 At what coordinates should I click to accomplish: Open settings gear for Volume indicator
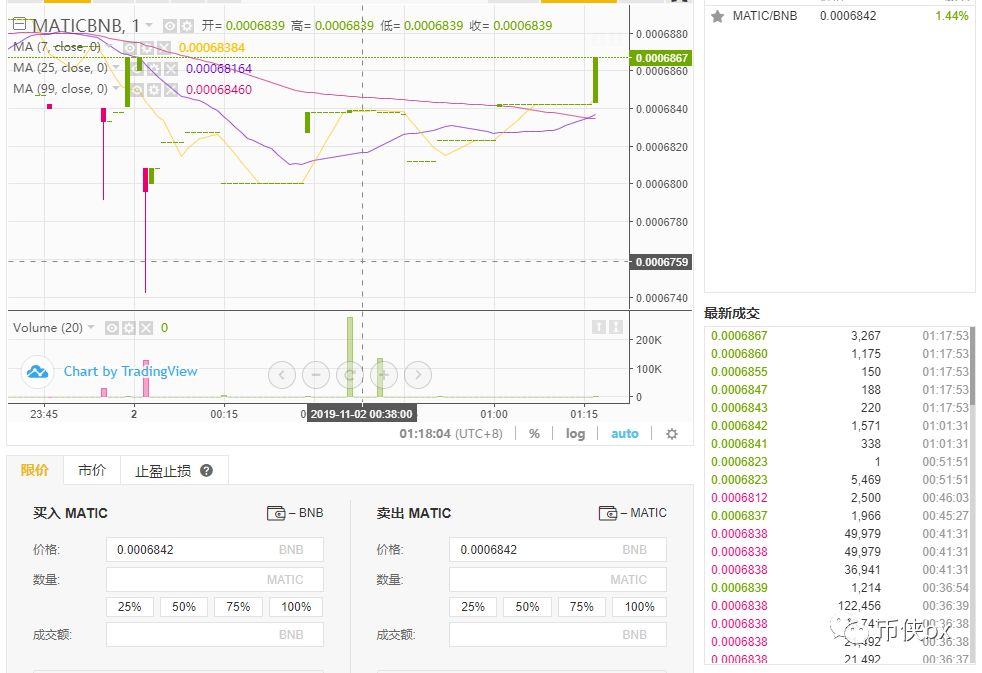coord(129,328)
